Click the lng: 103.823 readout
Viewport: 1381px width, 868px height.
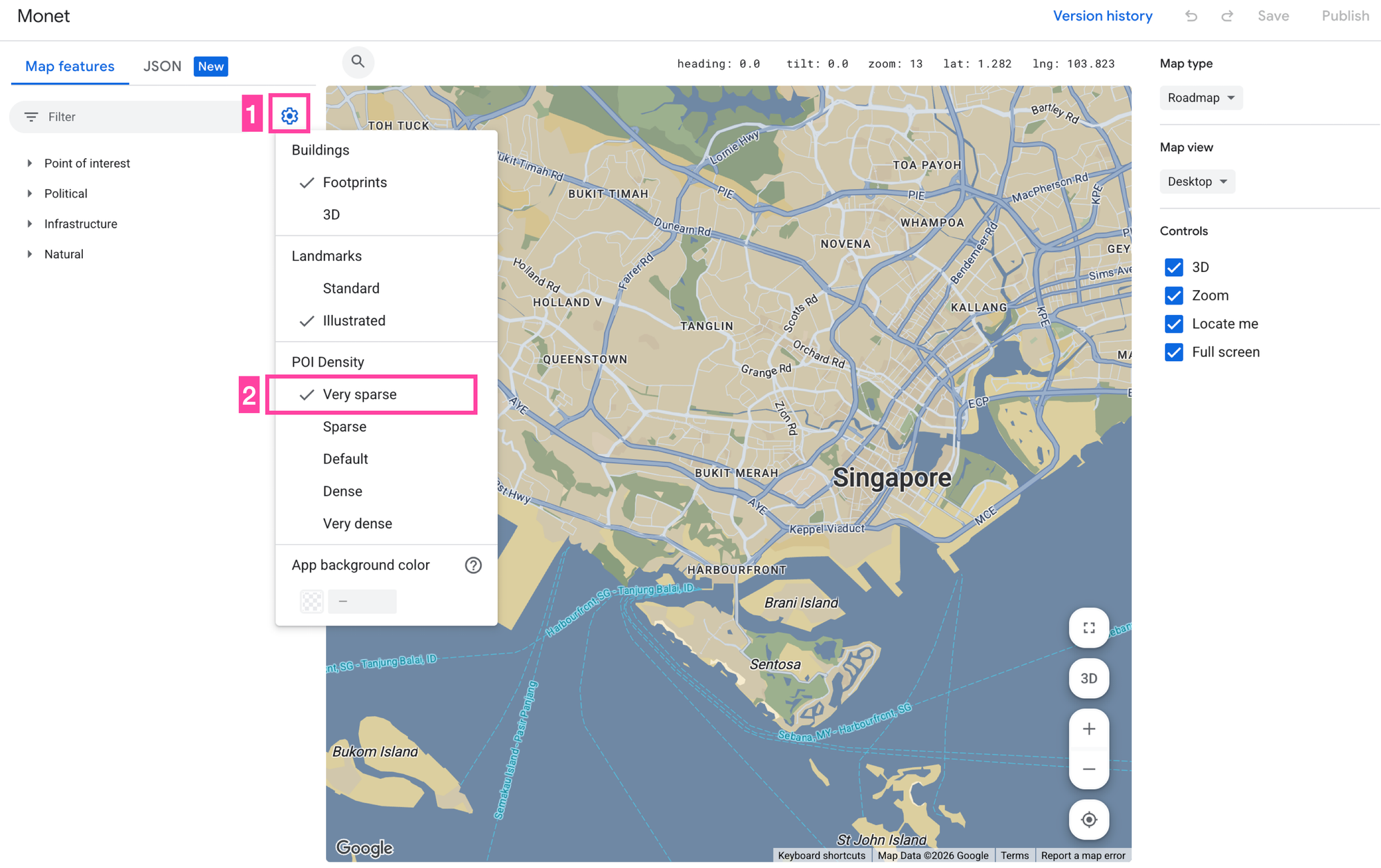coord(1073,64)
